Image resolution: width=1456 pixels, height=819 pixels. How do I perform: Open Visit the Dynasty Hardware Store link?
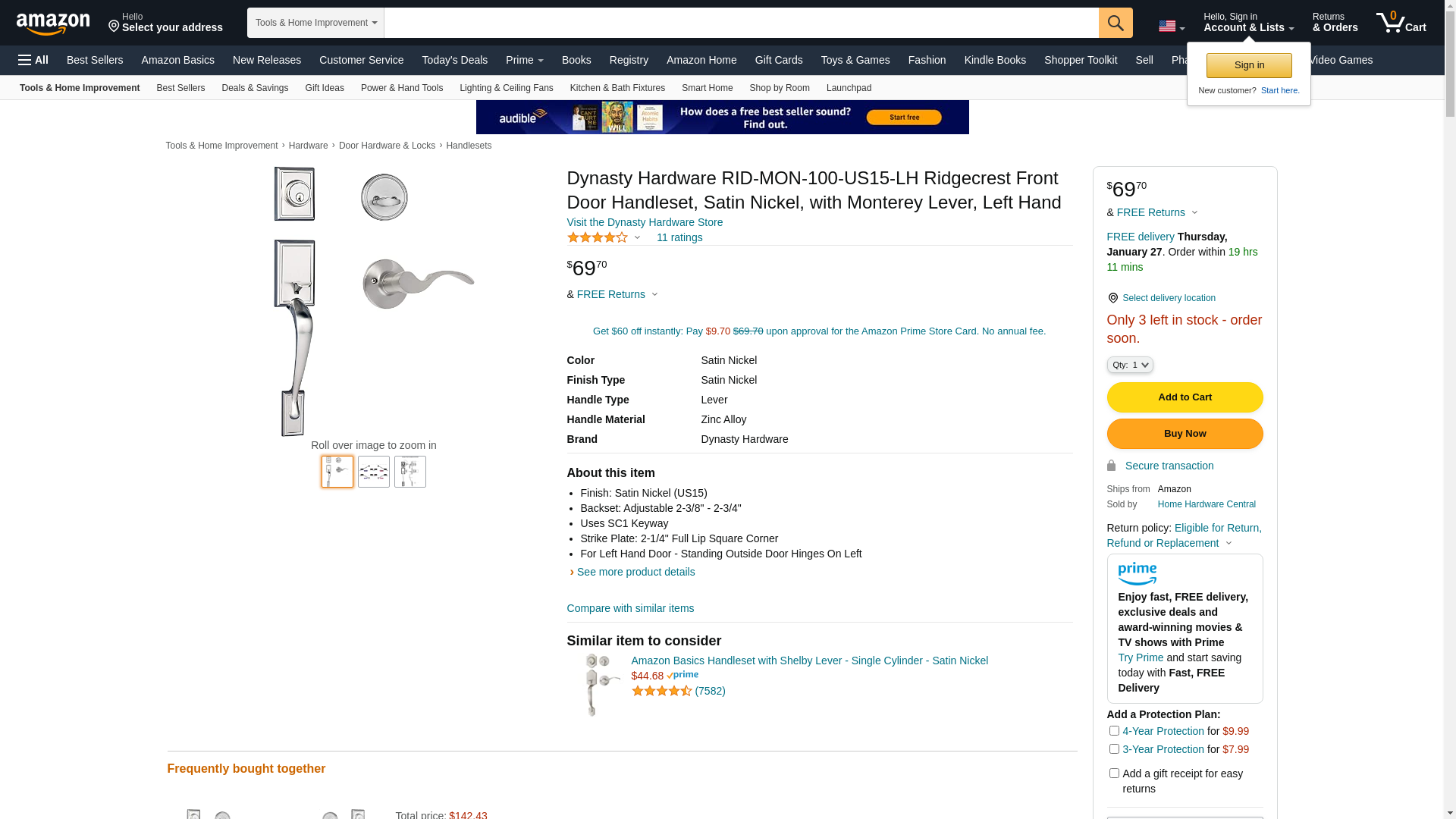(645, 222)
